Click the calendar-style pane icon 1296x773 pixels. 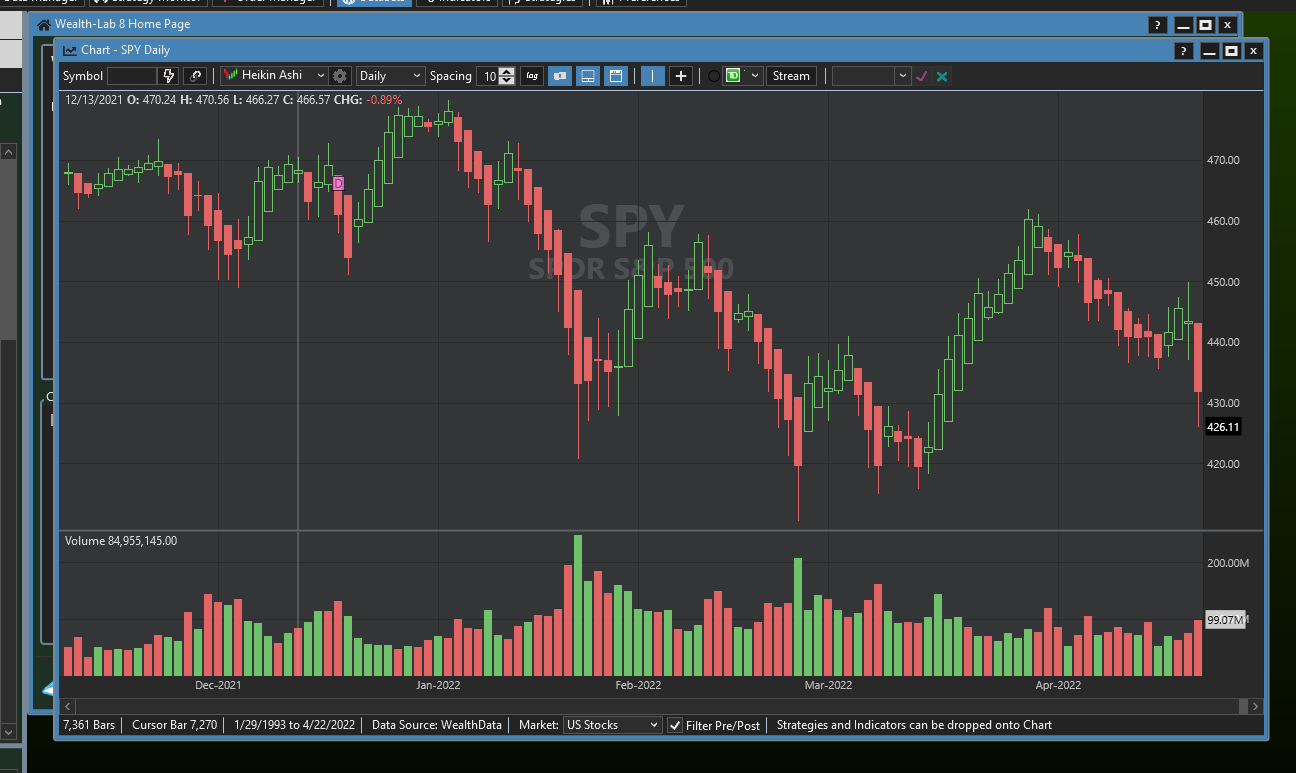click(616, 76)
